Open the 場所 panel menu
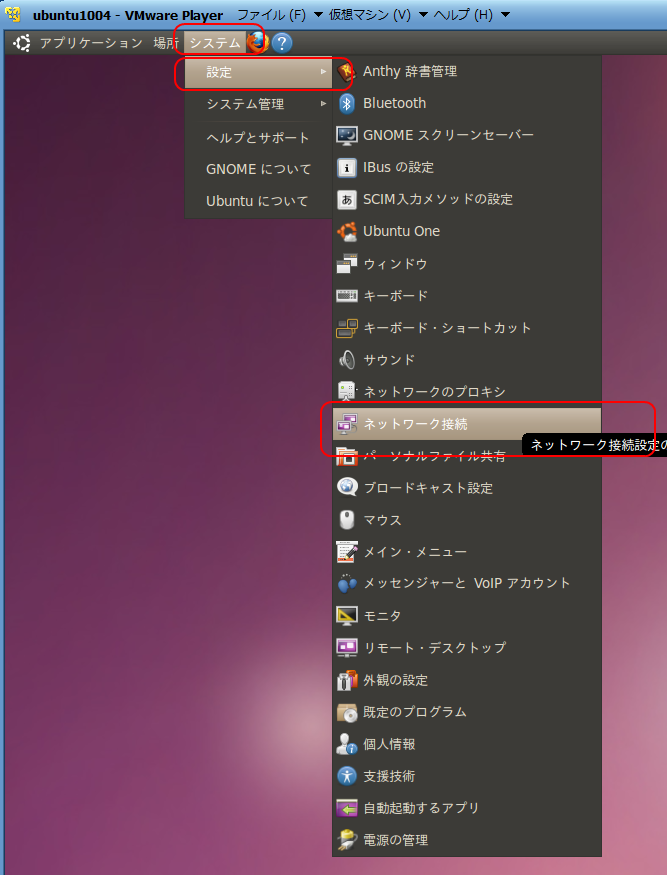The height and width of the screenshot is (875, 667). (x=166, y=43)
